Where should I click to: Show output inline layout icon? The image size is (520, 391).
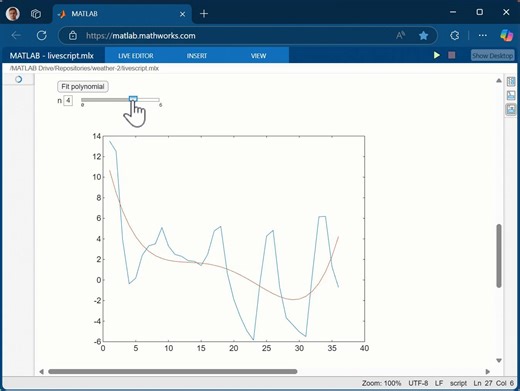tap(511, 96)
